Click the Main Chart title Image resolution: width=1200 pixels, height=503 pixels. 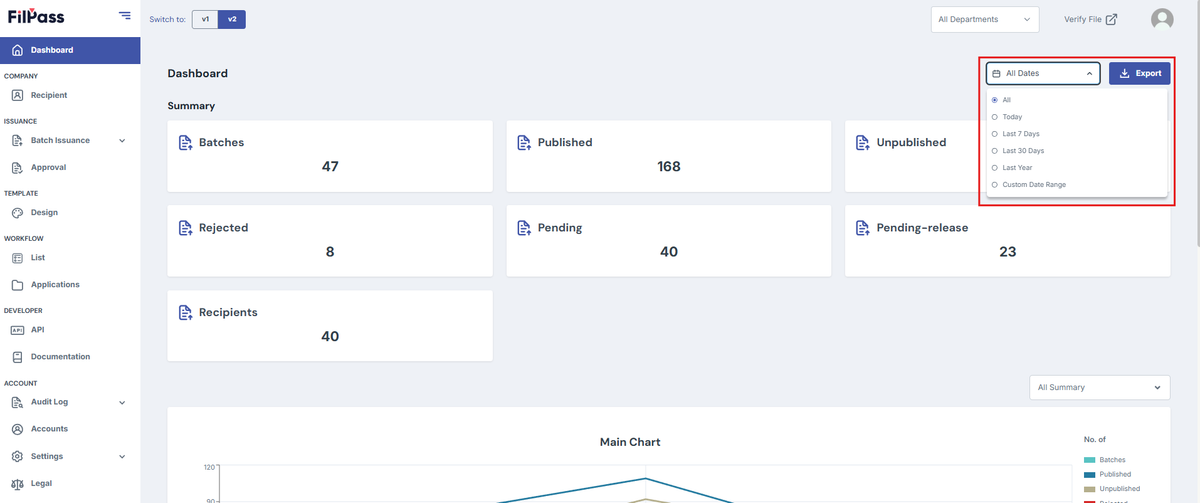tap(630, 442)
